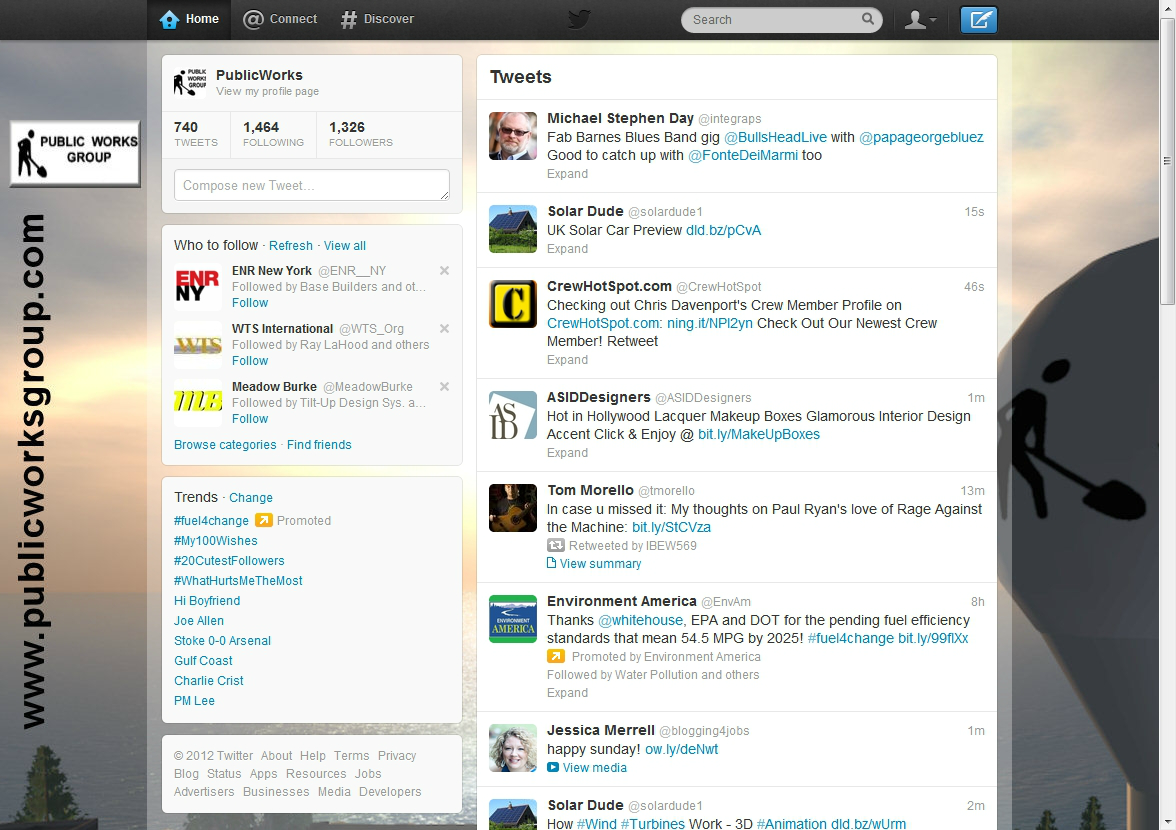1176x830 pixels.
Task: Click Tom Morello's avatar
Action: 513,508
